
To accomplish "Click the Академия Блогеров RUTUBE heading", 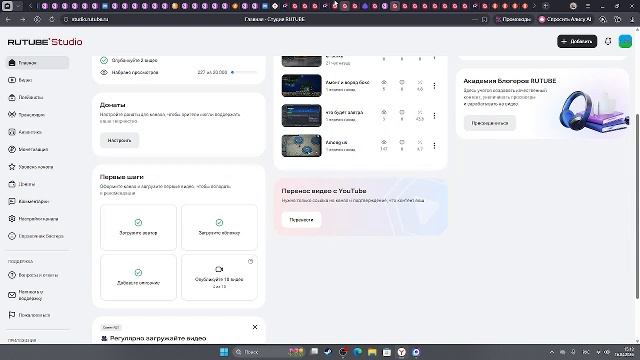I will coord(509,81).
